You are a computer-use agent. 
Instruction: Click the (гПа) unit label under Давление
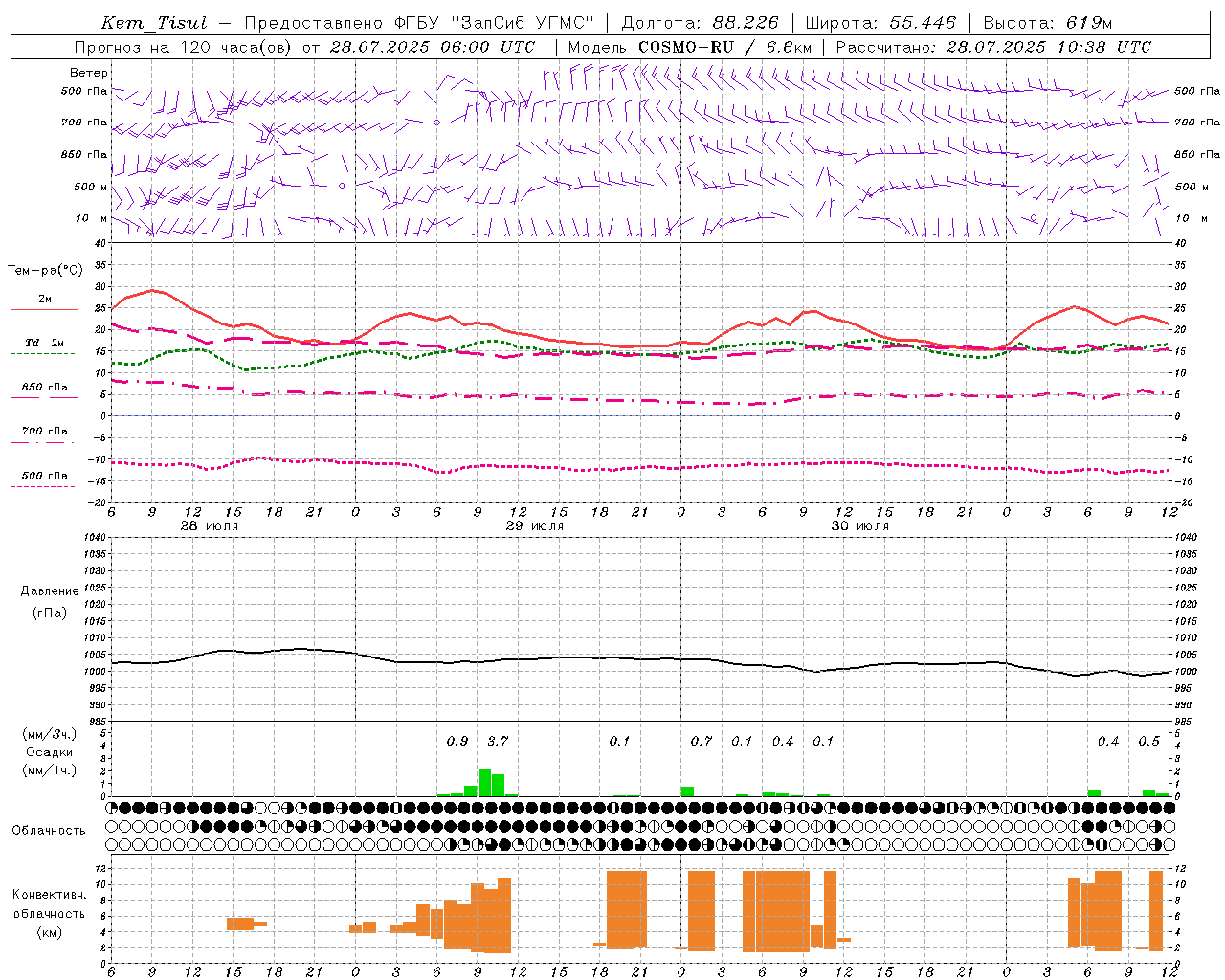50,612
